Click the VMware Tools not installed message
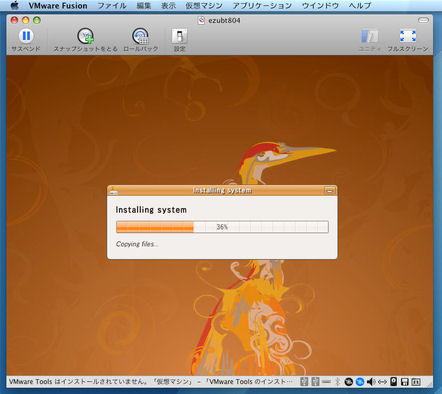The image size is (442, 394). point(150,382)
